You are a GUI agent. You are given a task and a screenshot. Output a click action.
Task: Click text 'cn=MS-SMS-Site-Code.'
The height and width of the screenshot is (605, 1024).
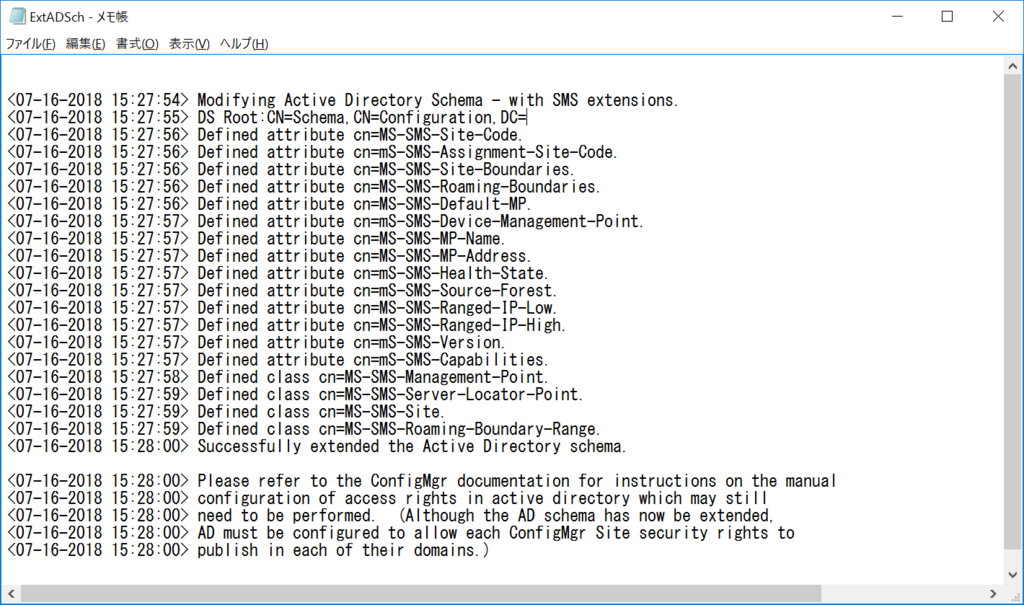click(x=438, y=135)
